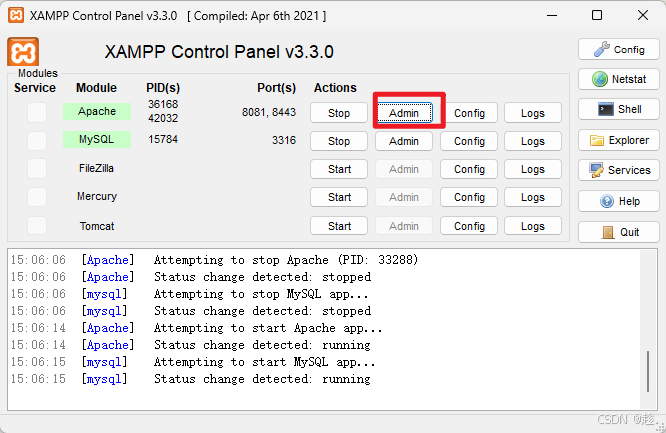
Task: Click Apache ports 8081, 8443
Action: tap(269, 112)
